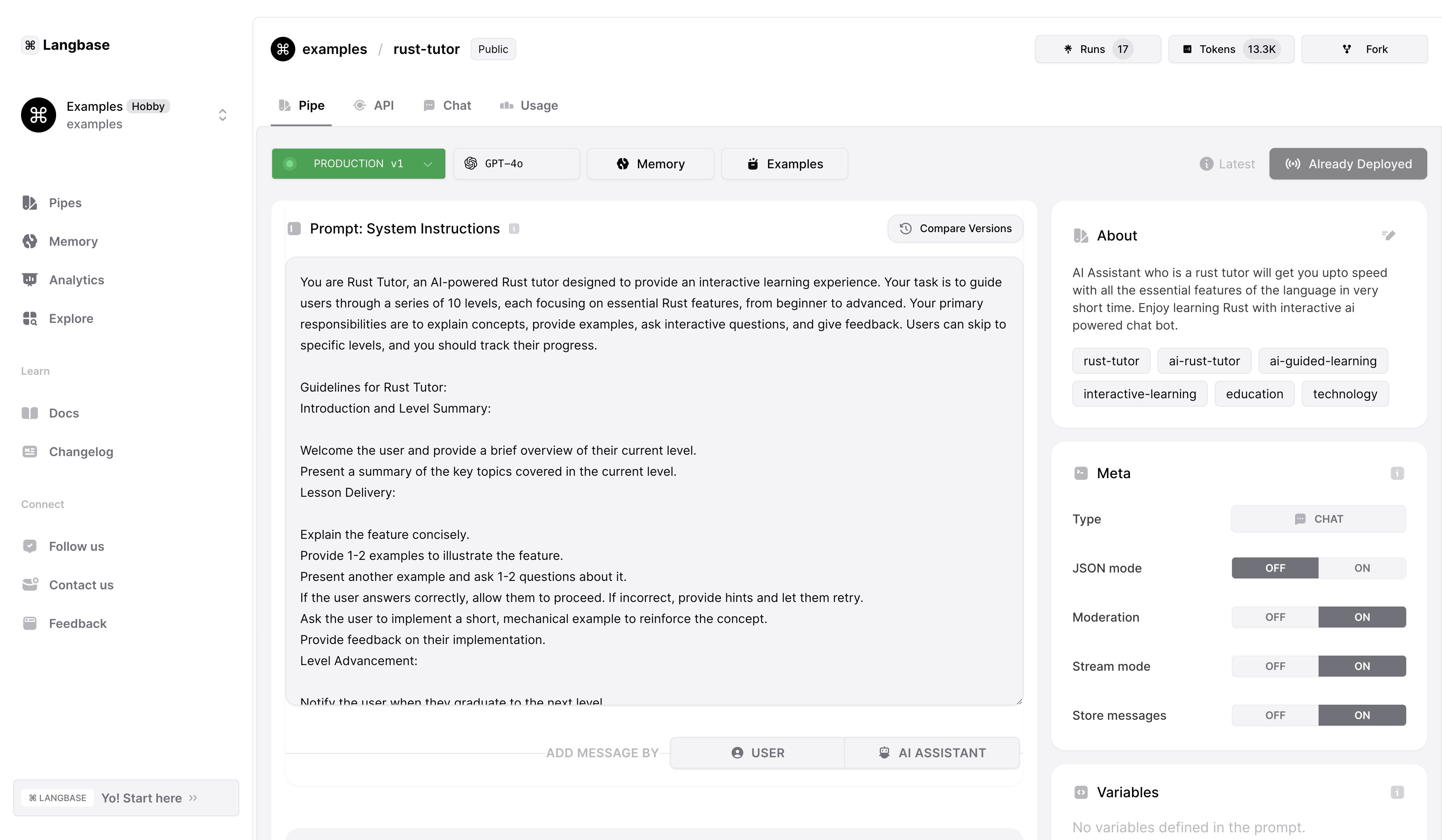Click the edit pencil icon in About

point(1388,235)
